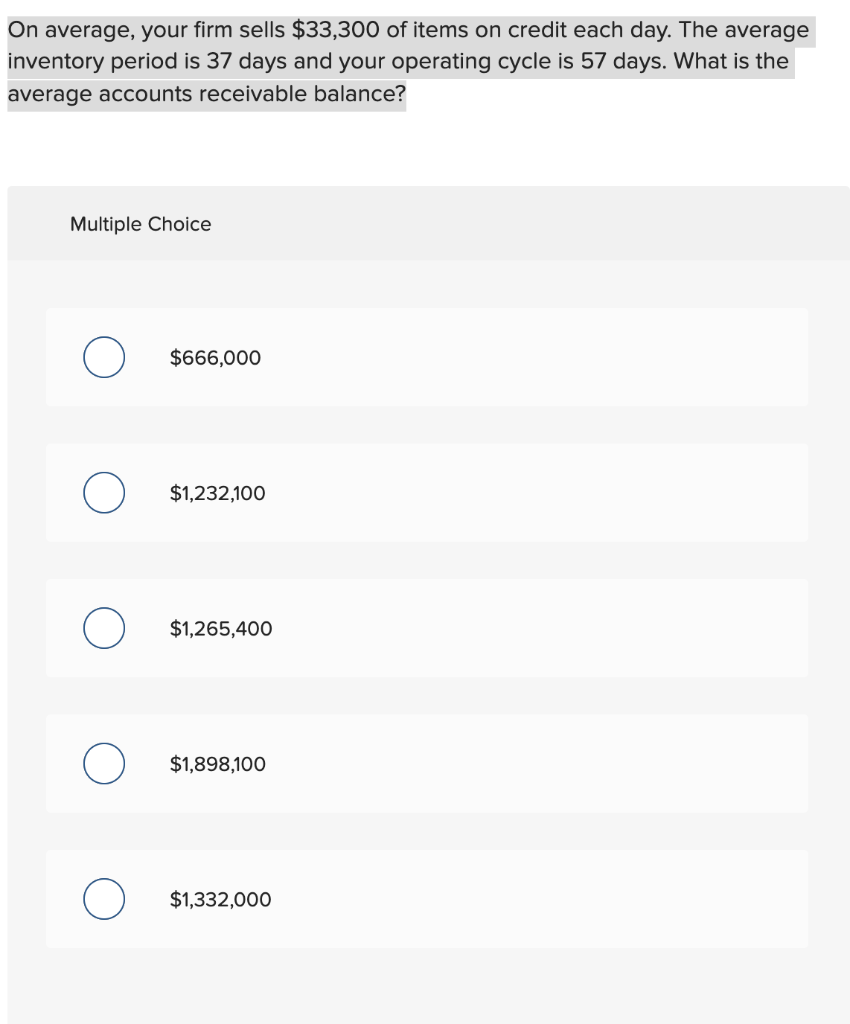Mark the $1,898,100 radio button
Viewport: 850px width, 1024px height.
(x=104, y=763)
